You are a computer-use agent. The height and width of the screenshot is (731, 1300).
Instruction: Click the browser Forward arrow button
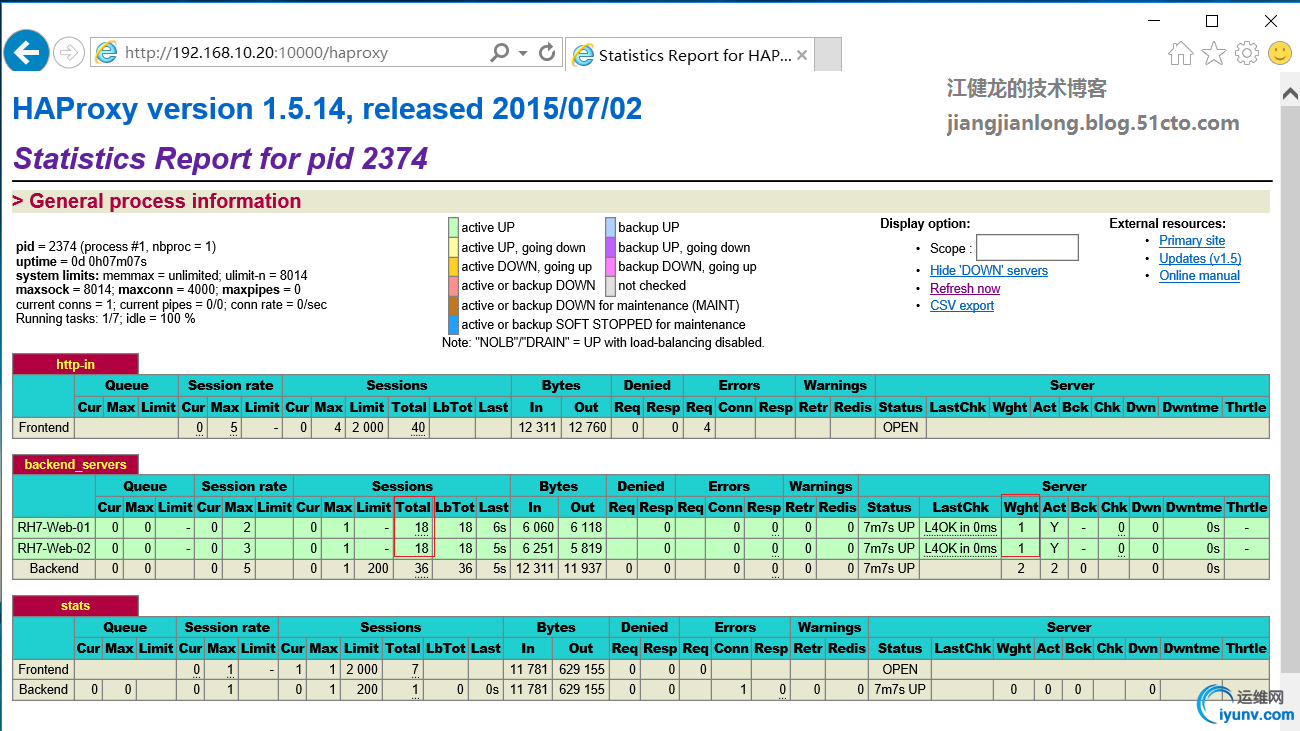coord(68,53)
